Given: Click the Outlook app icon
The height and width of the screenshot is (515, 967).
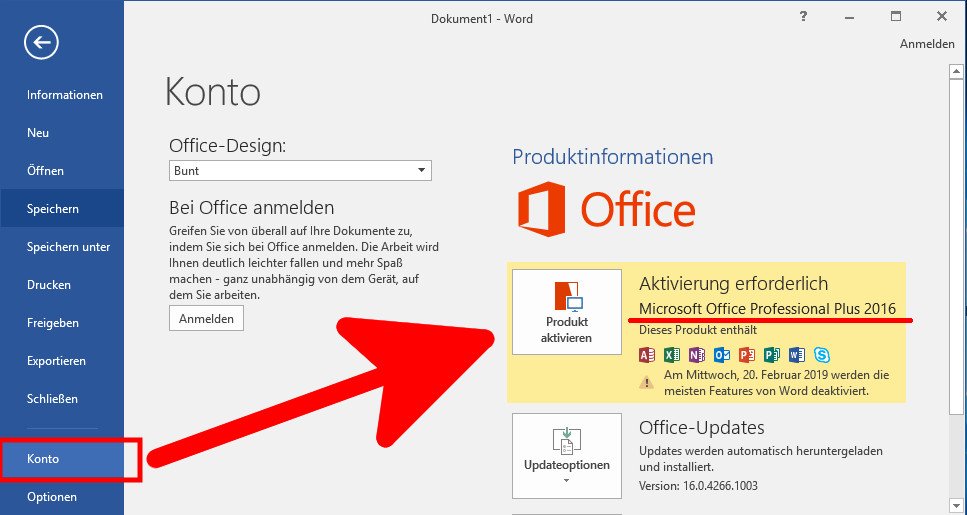Looking at the screenshot, I should click(722, 355).
